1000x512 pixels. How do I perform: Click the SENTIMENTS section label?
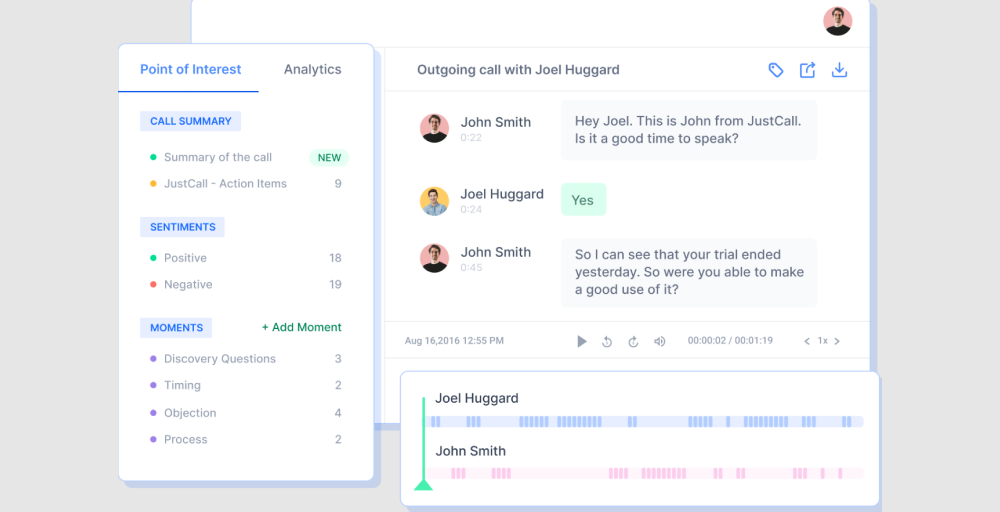[x=182, y=227]
